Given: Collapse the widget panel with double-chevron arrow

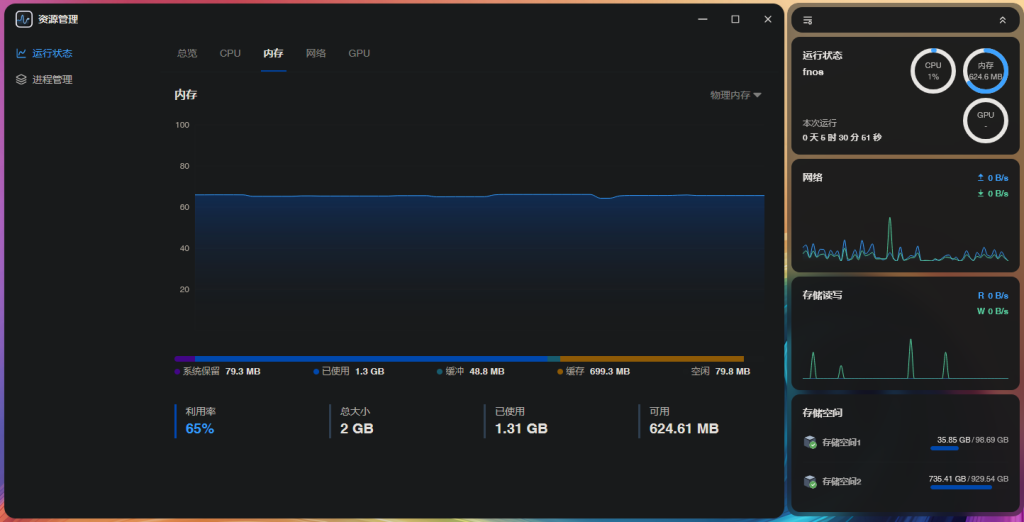Looking at the screenshot, I should (1003, 20).
